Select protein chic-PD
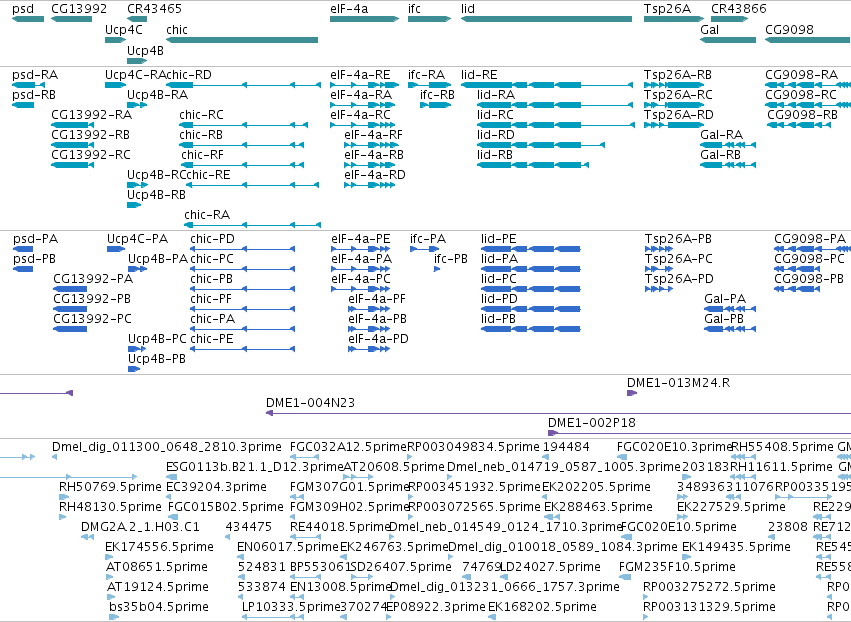 243,249
